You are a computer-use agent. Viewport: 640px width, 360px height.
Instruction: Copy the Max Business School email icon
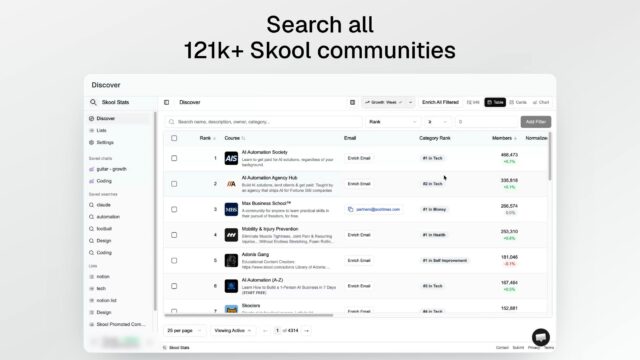(350, 209)
